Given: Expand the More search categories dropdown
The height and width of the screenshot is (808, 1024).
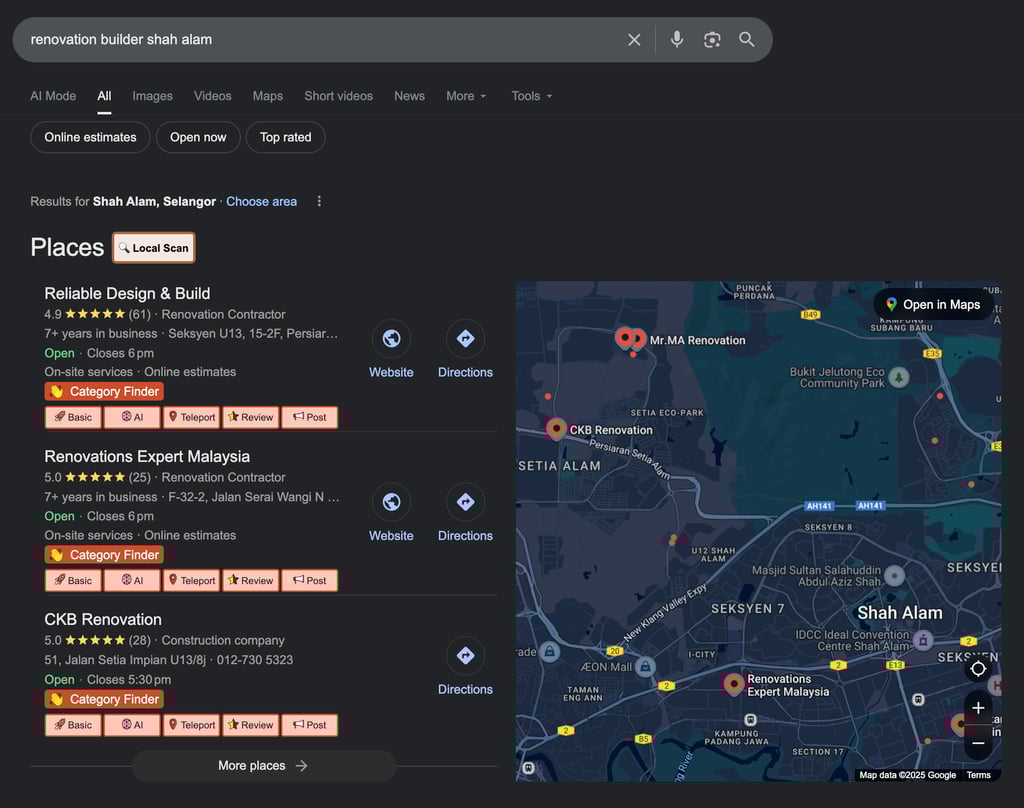Looking at the screenshot, I should [x=466, y=96].
